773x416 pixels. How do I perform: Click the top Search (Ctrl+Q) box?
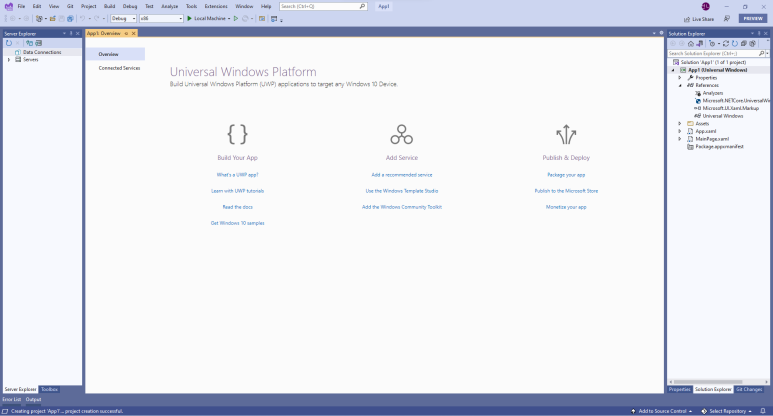coord(323,6)
